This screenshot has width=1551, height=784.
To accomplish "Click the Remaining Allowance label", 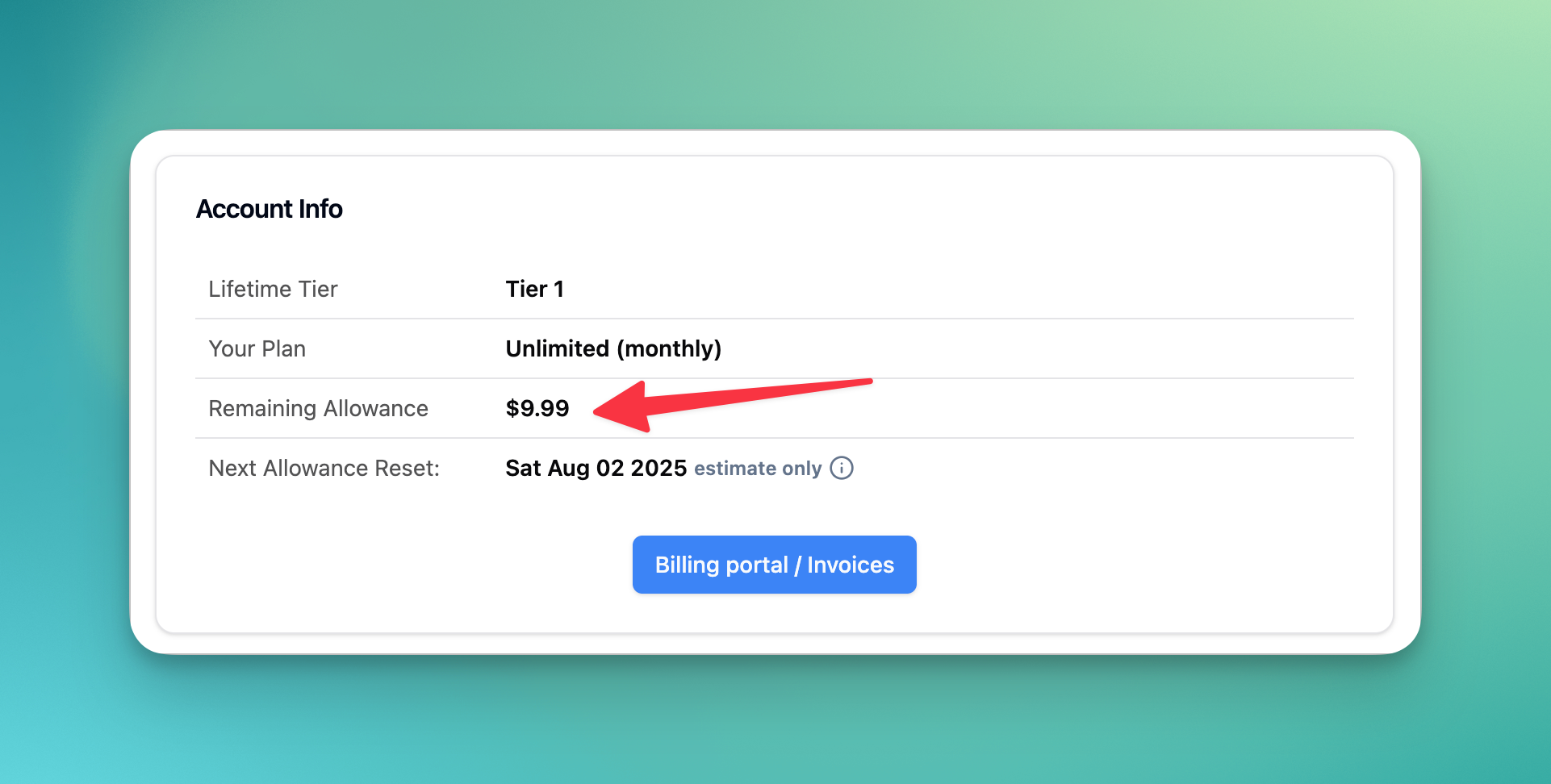I will point(318,408).
